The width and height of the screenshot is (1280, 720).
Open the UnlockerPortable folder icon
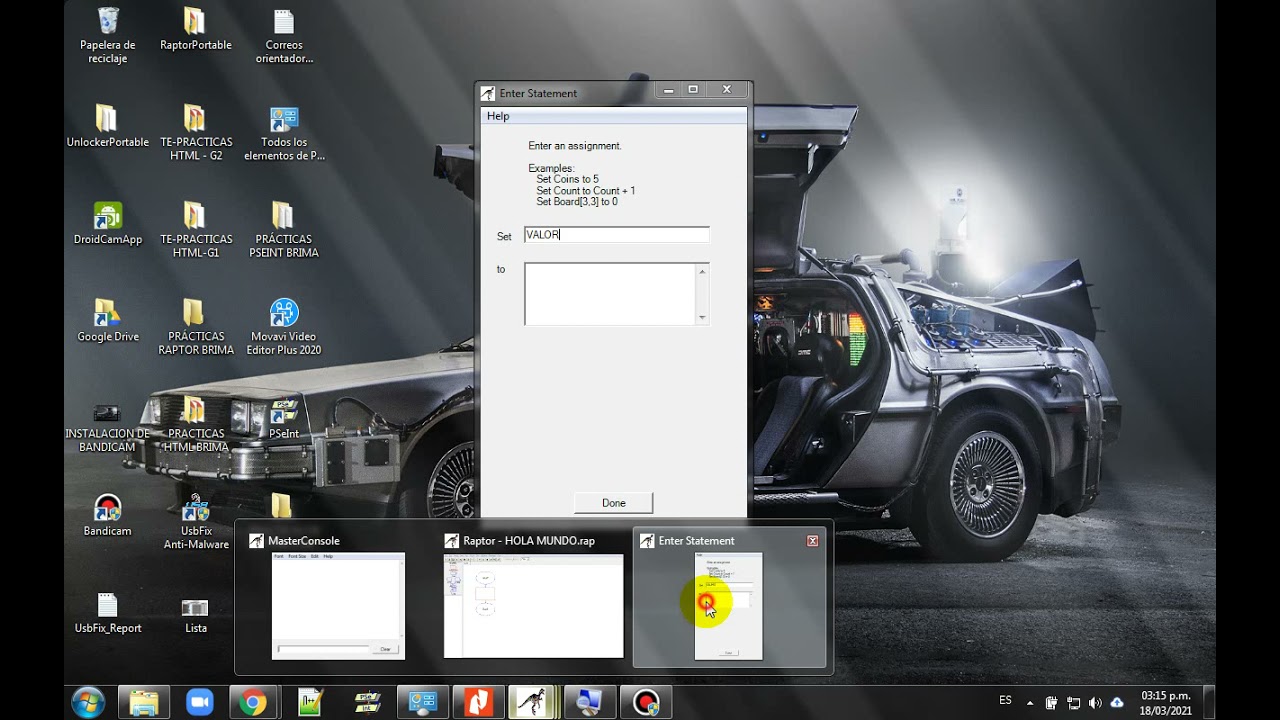coord(108,126)
